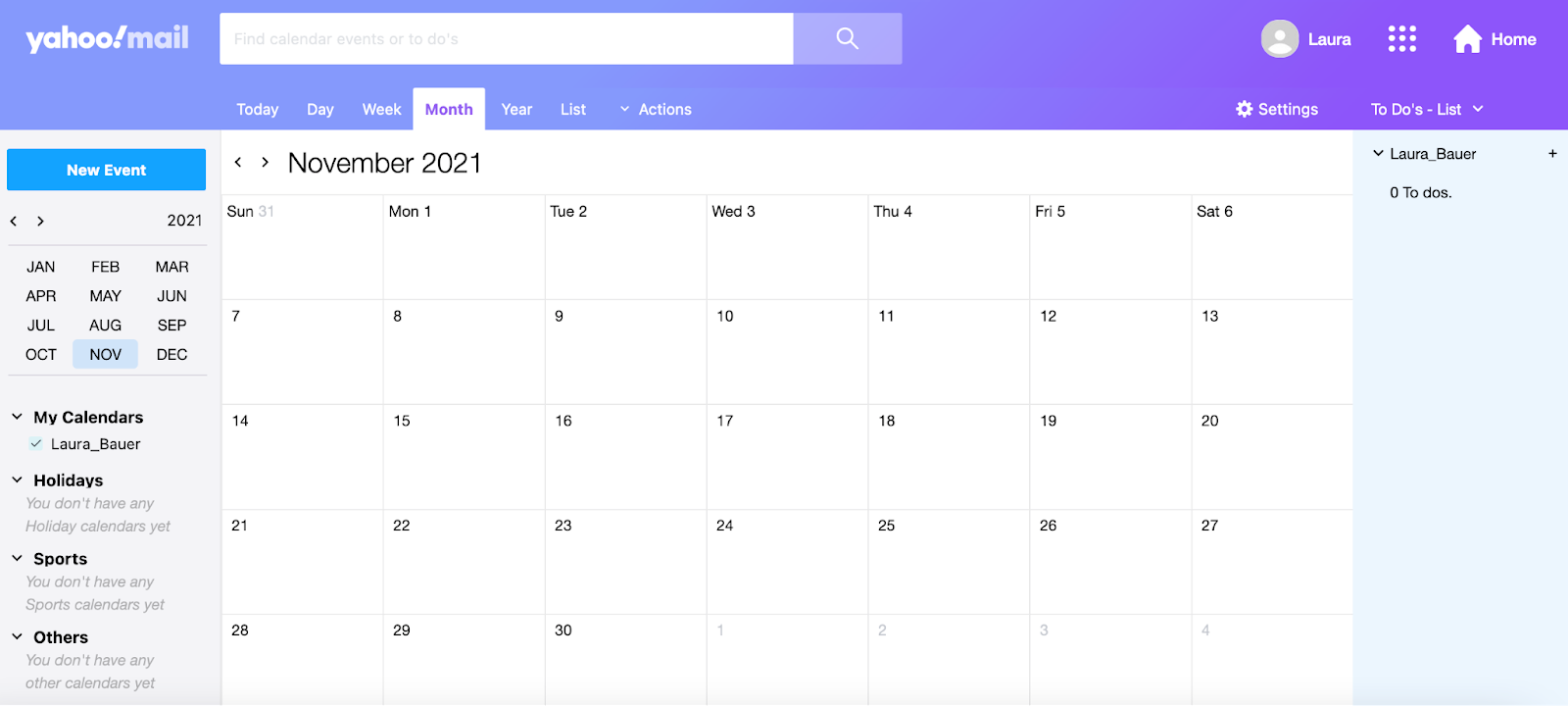Open the Yahoo apps grid icon
The width and height of the screenshot is (1568, 706).
(x=1401, y=39)
